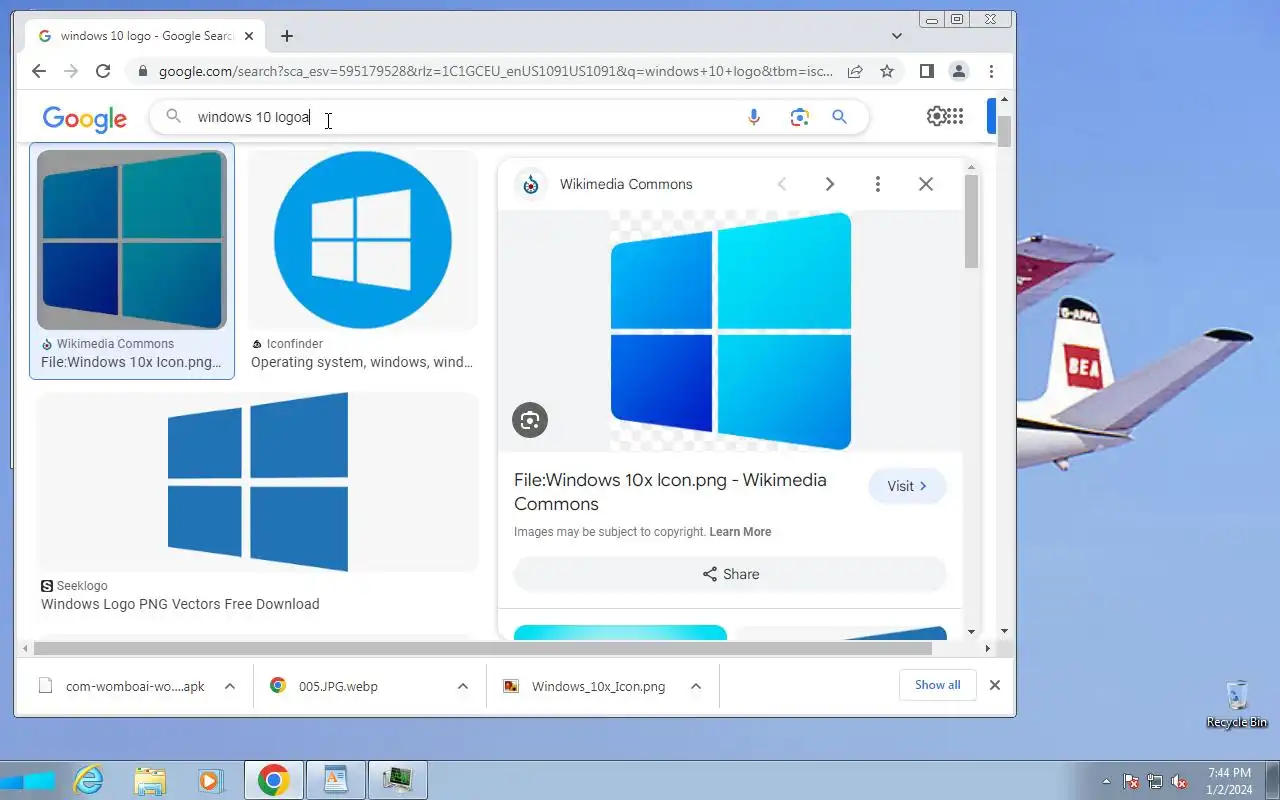Click Wikimedia Commons source in preview header
Image resolution: width=1280 pixels, height=800 pixels.
coord(626,184)
